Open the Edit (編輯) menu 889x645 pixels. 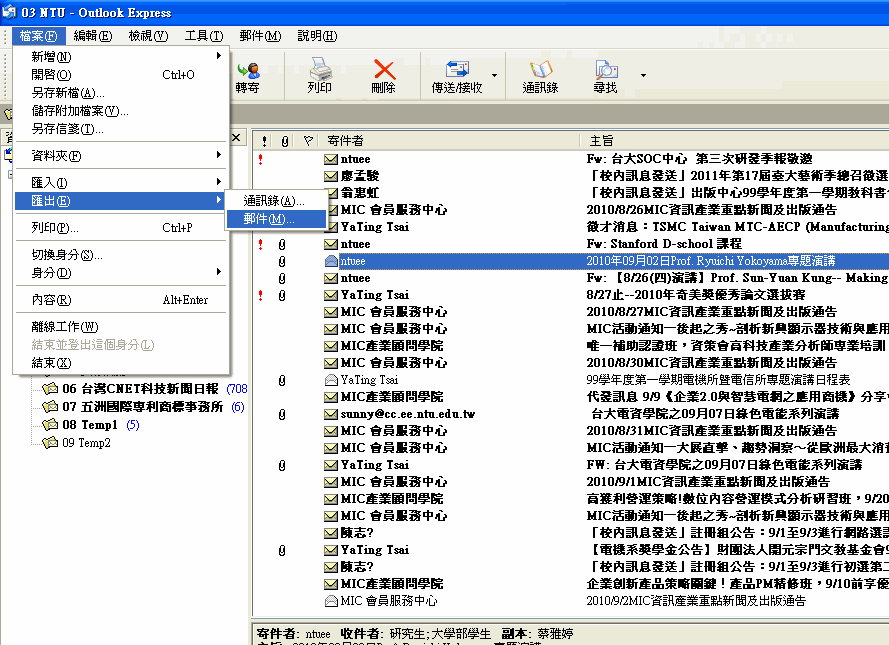[92, 36]
